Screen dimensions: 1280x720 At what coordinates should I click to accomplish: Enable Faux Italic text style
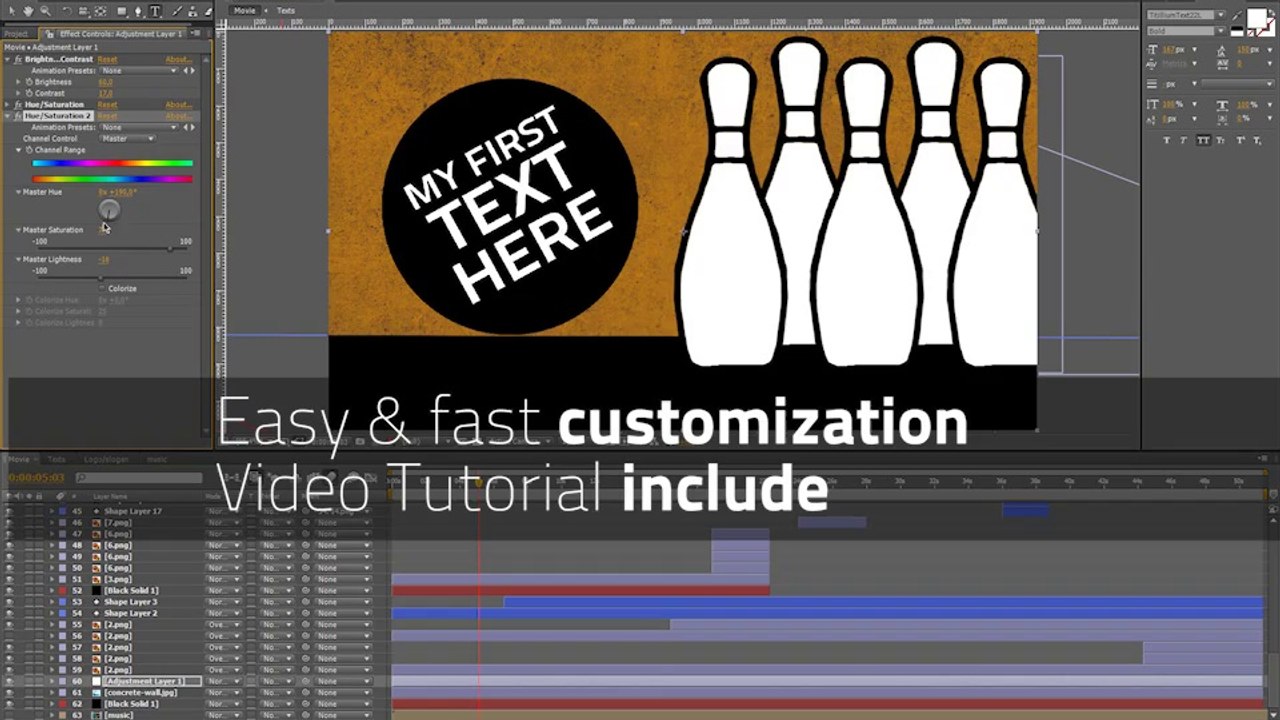[x=1184, y=140]
